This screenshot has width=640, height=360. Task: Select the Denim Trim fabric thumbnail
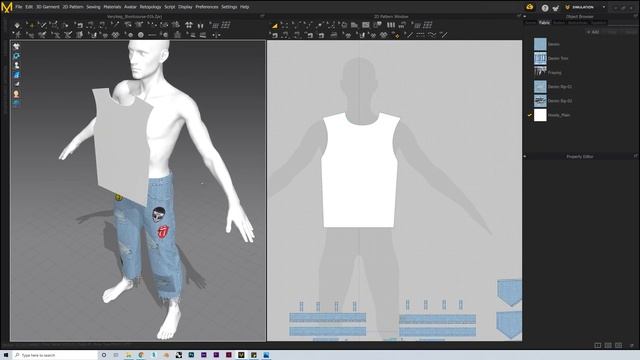pyautogui.click(x=540, y=58)
